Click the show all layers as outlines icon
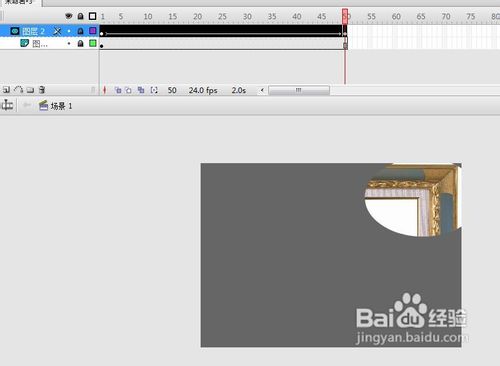 pyautogui.click(x=92, y=16)
